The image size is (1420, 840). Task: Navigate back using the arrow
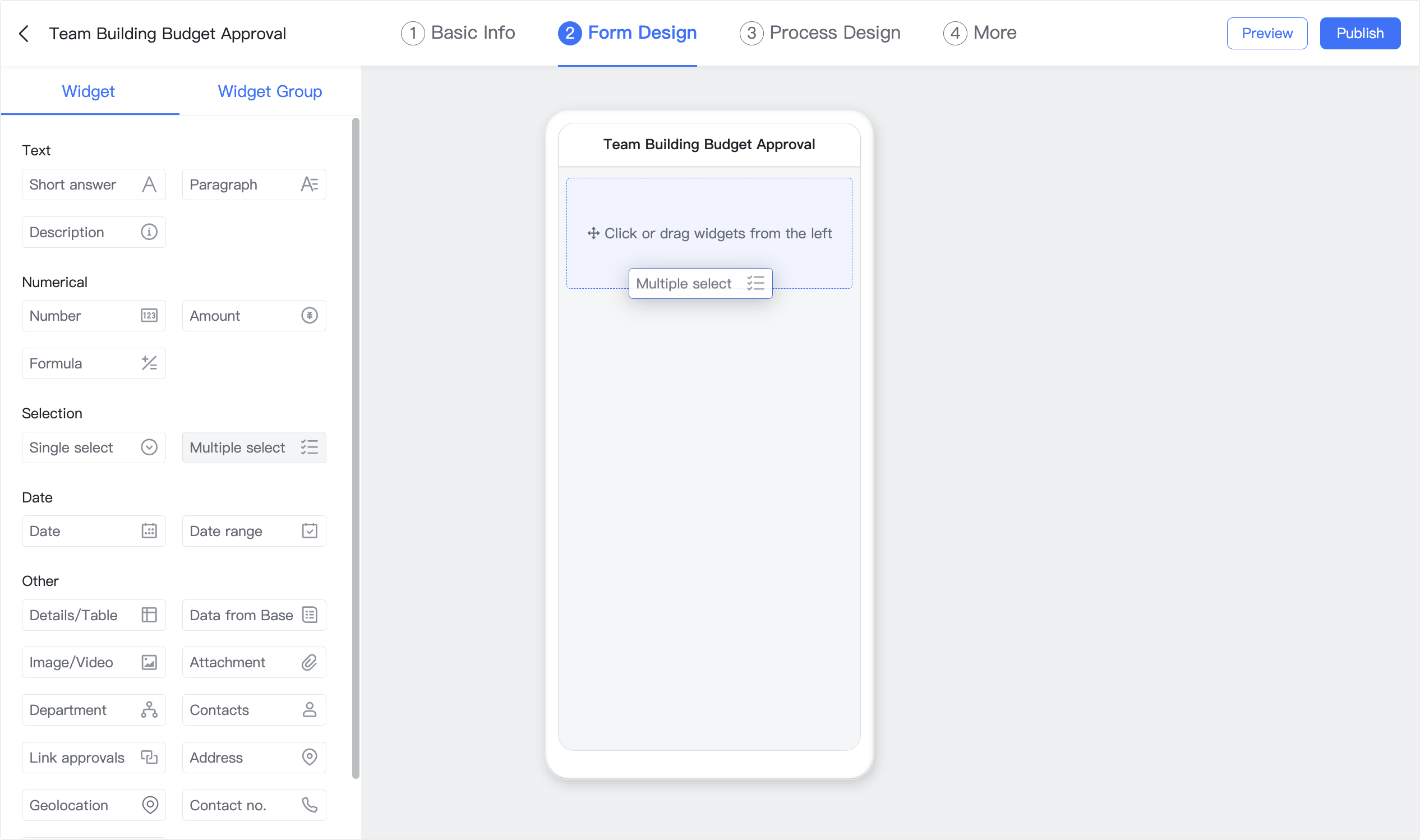pos(24,34)
